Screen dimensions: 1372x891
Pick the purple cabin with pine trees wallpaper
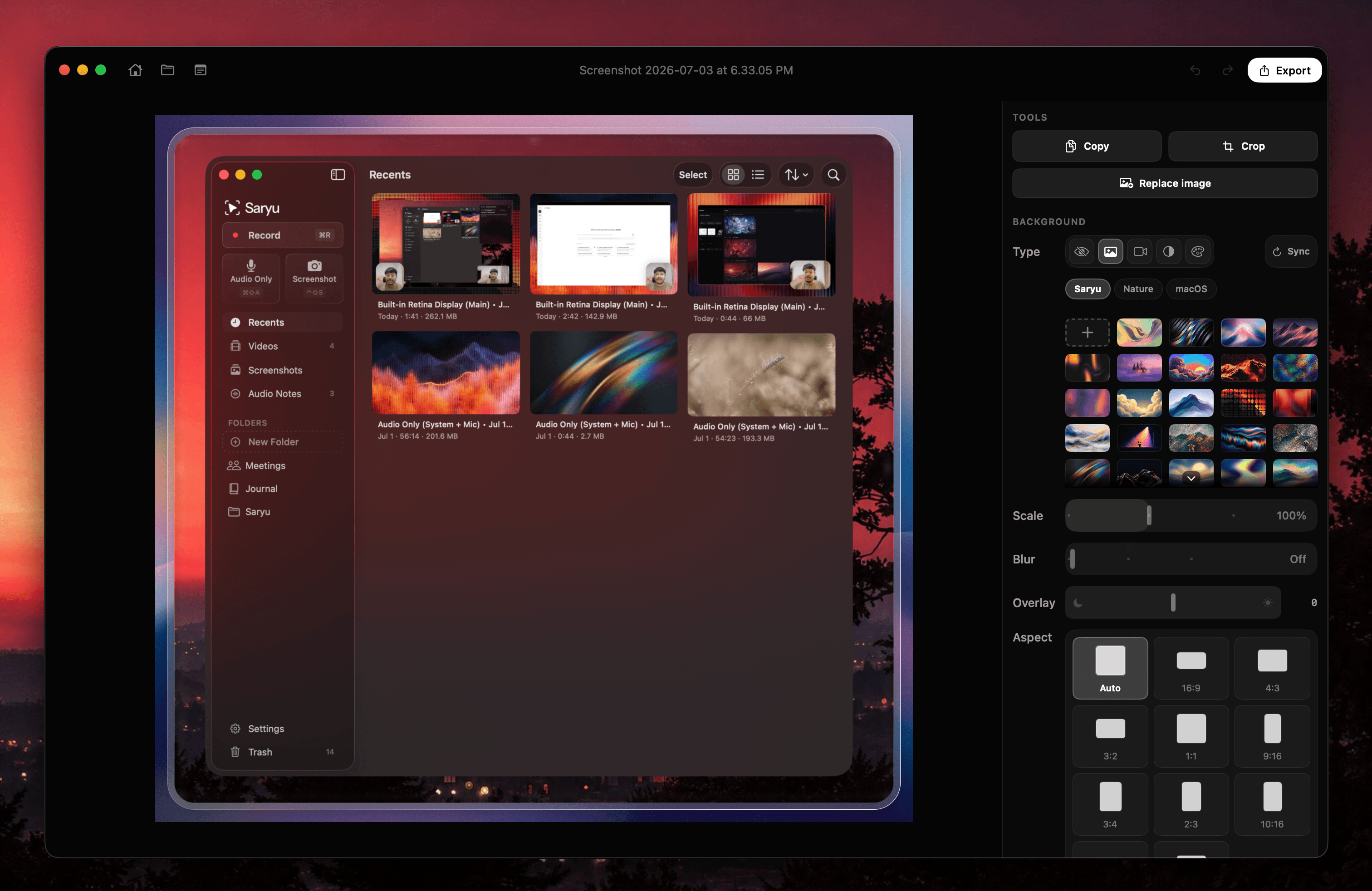(x=1139, y=367)
